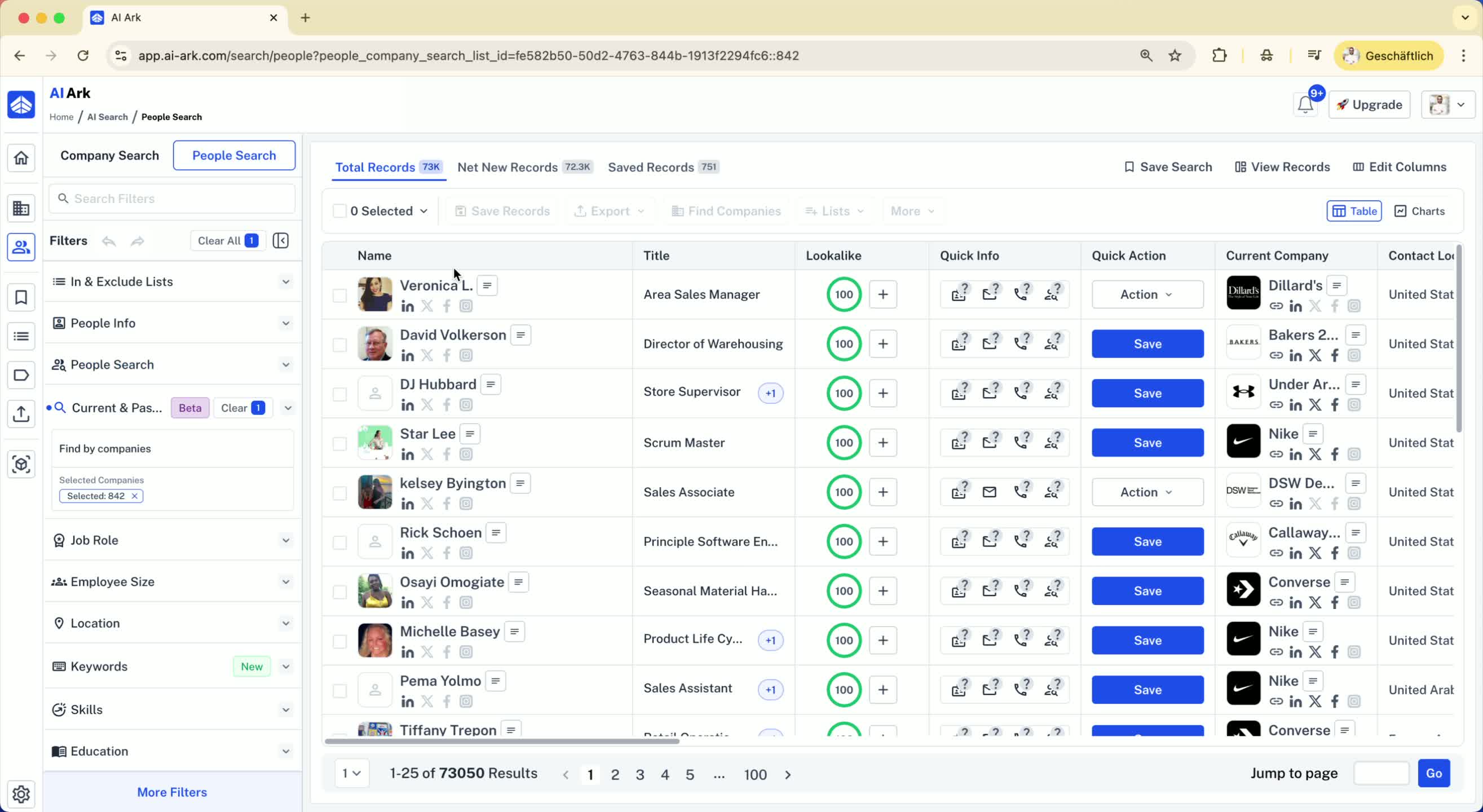
Task: Click the collapse filters panel icon
Action: point(281,241)
